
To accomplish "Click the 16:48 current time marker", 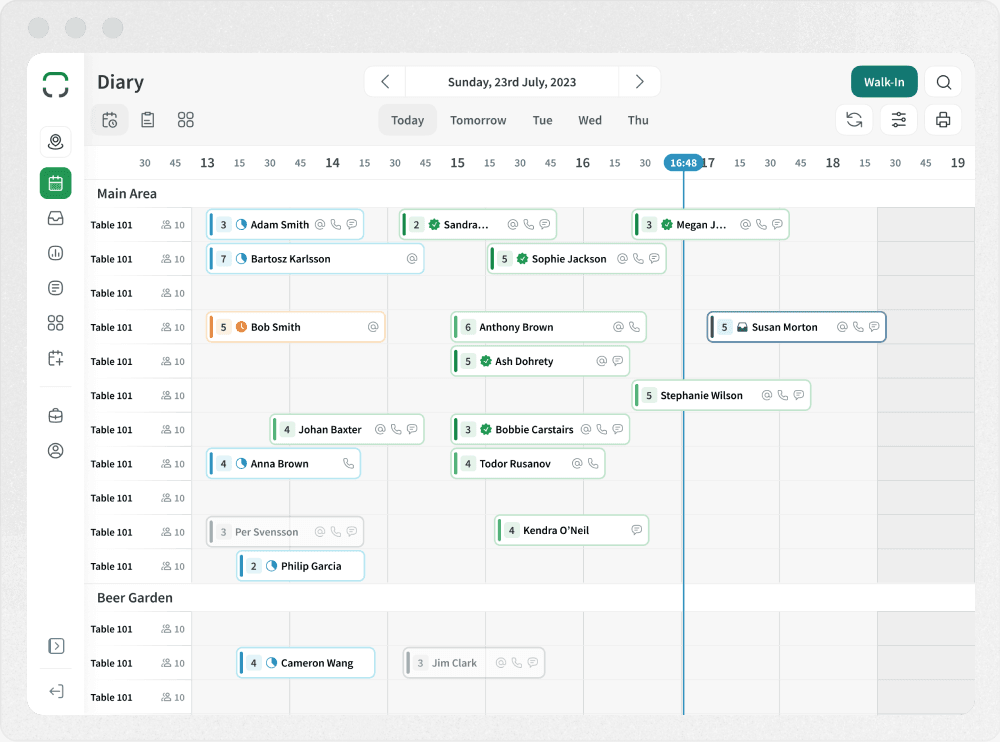I will pos(683,162).
